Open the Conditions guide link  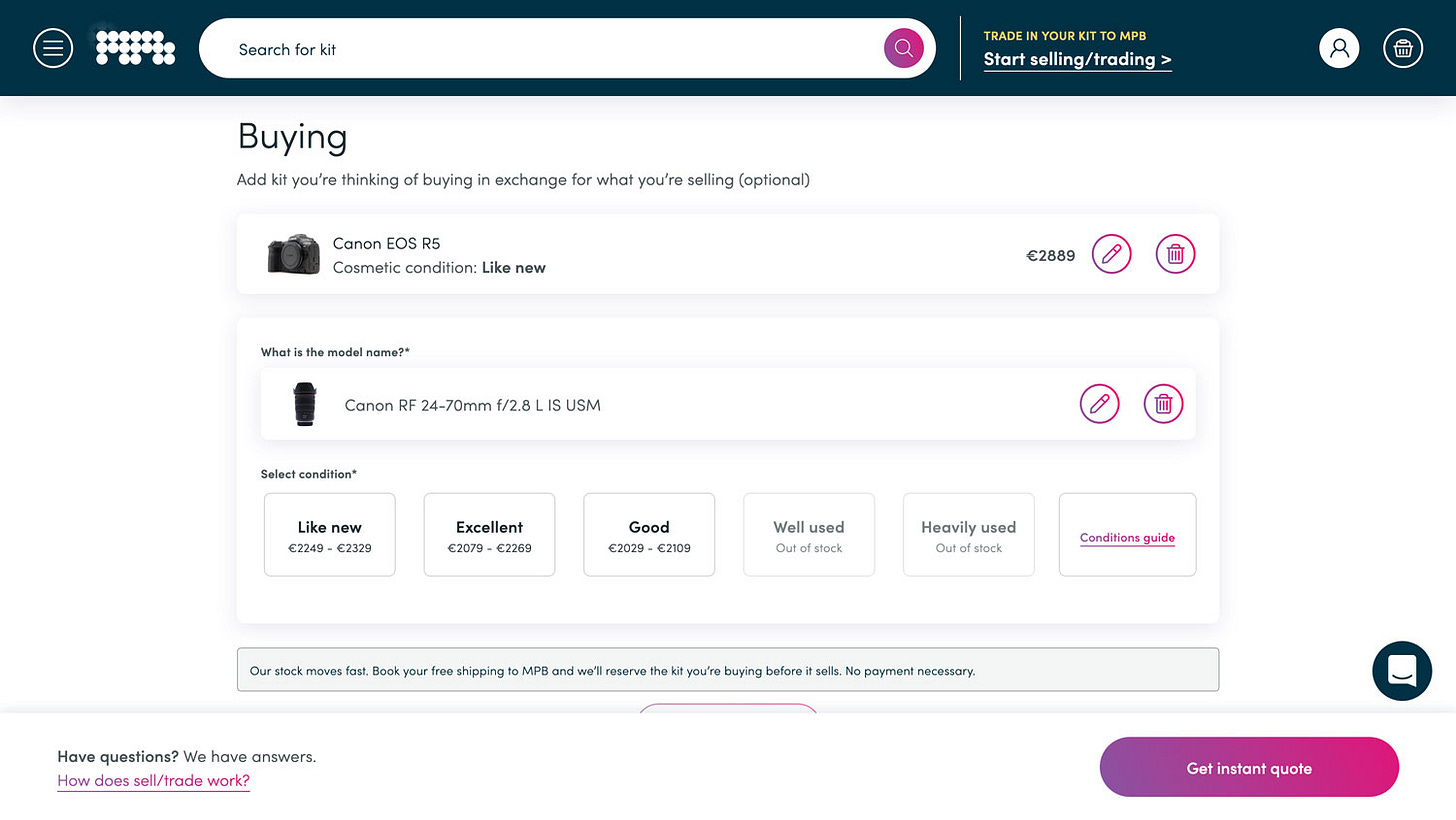[1127, 538]
